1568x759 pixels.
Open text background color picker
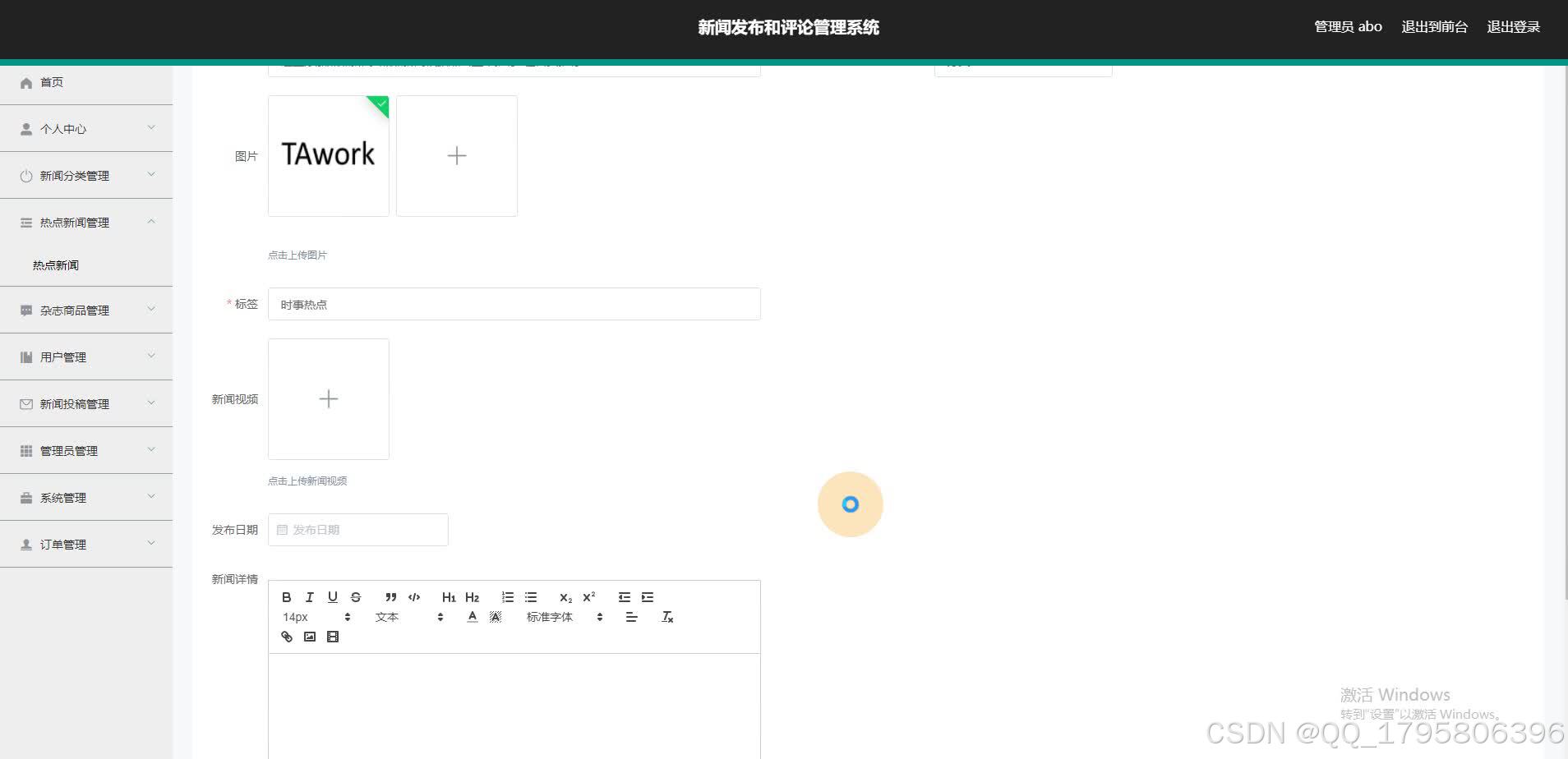click(496, 617)
